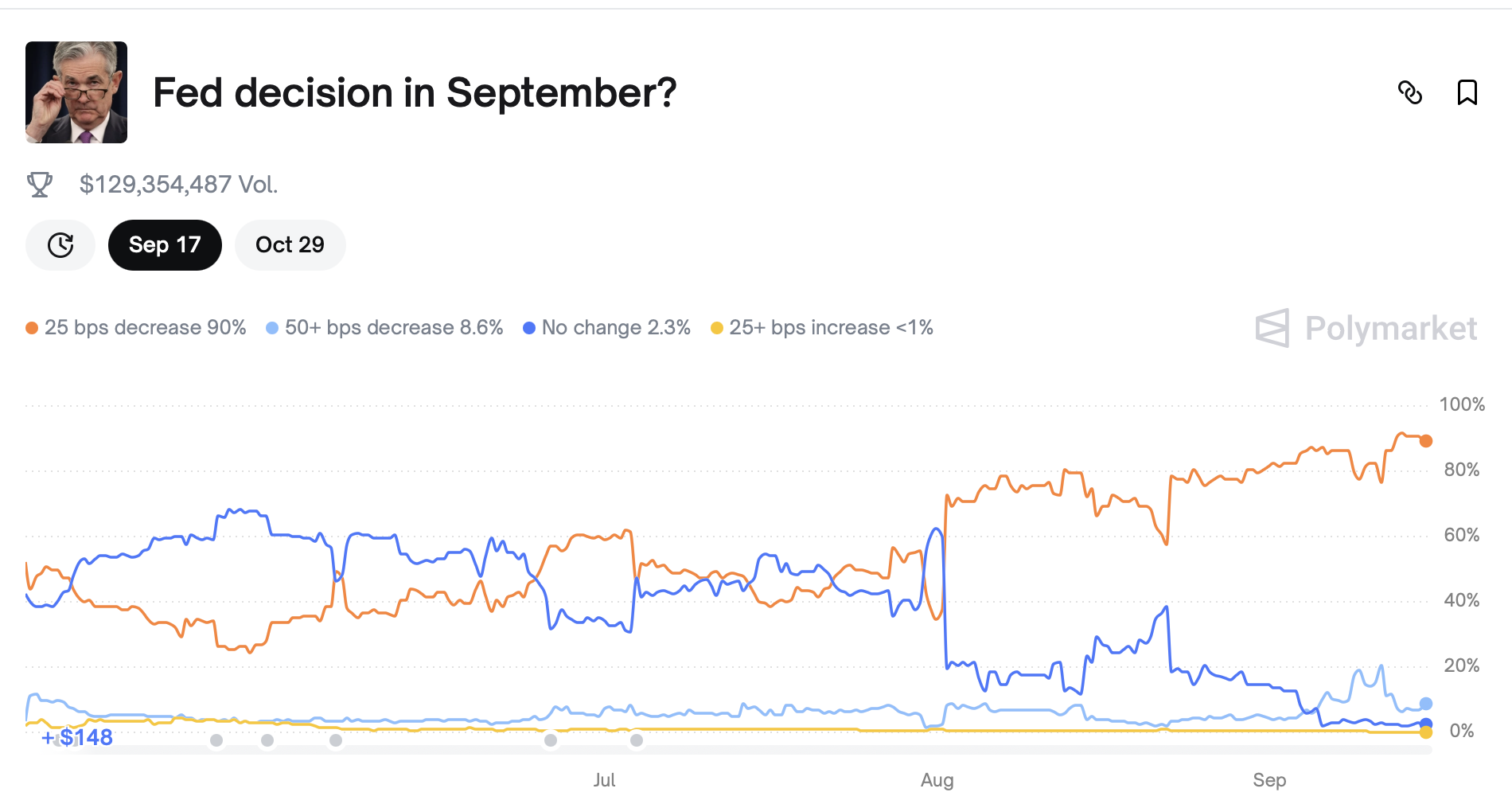This screenshot has height=804, width=1512.
Task: Copy the market link icon
Action: pyautogui.click(x=1409, y=93)
